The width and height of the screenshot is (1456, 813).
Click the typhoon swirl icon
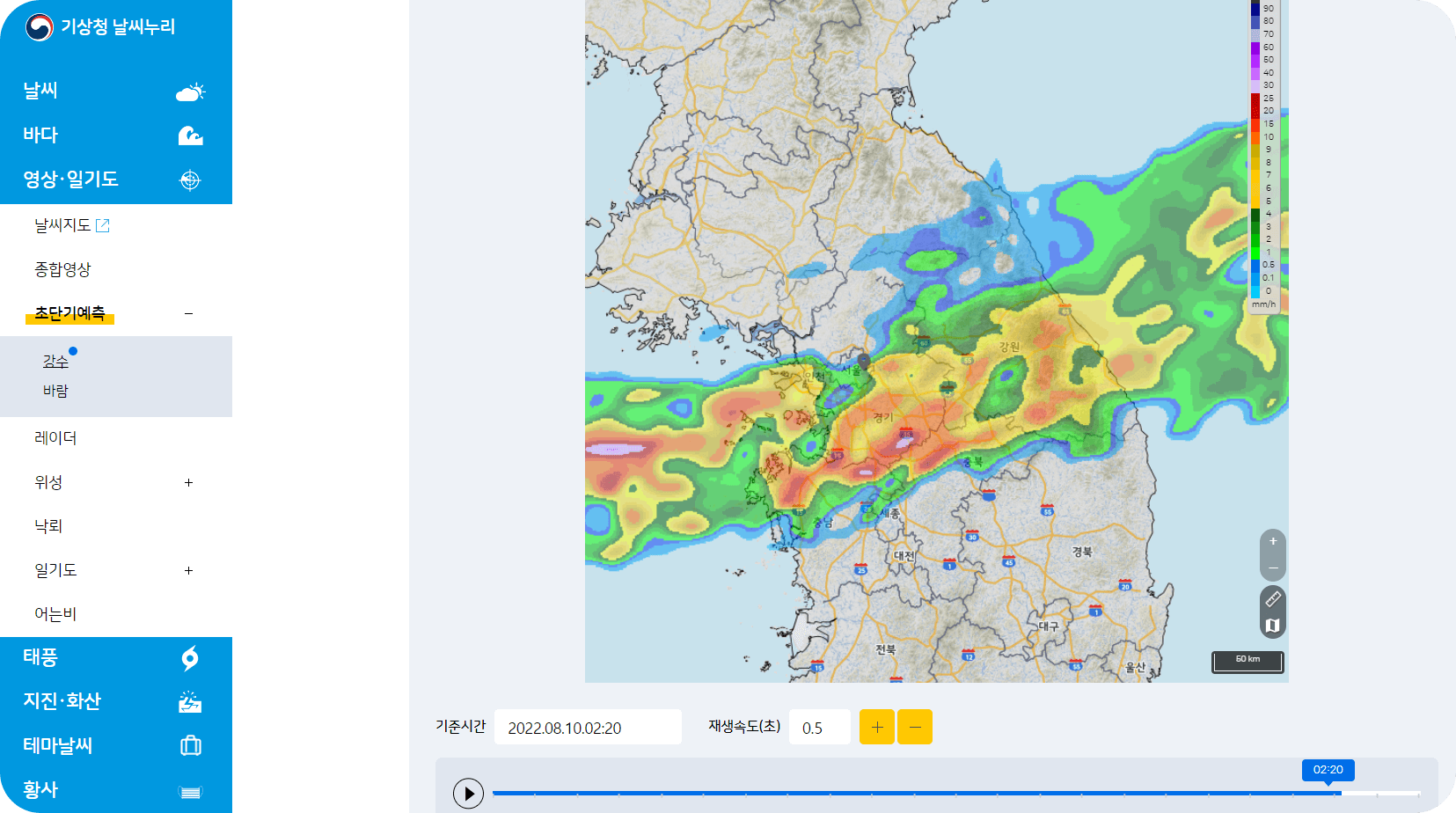pyautogui.click(x=190, y=658)
